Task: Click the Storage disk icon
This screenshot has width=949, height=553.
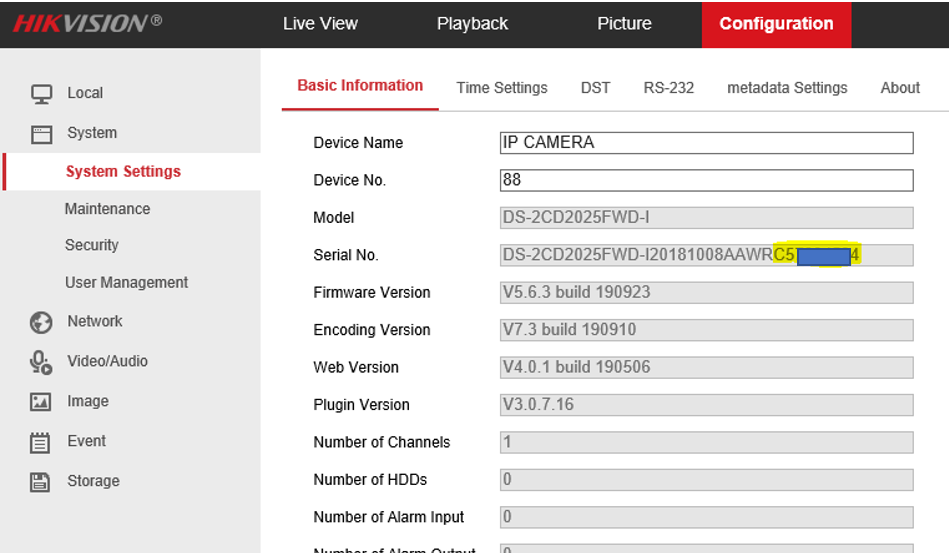Action: tap(41, 482)
